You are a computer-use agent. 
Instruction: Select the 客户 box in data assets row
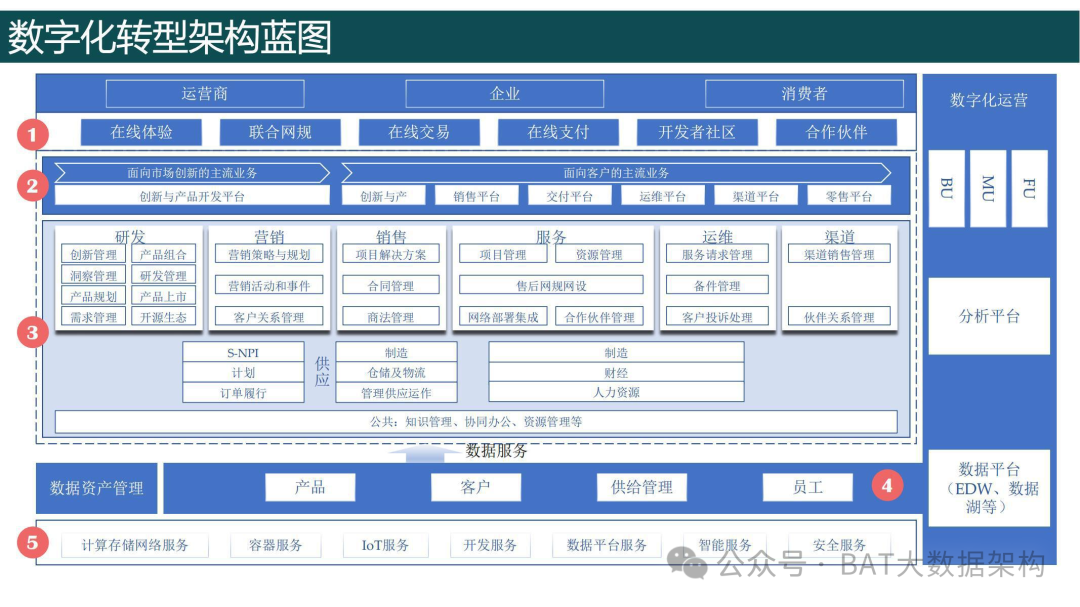click(475, 487)
